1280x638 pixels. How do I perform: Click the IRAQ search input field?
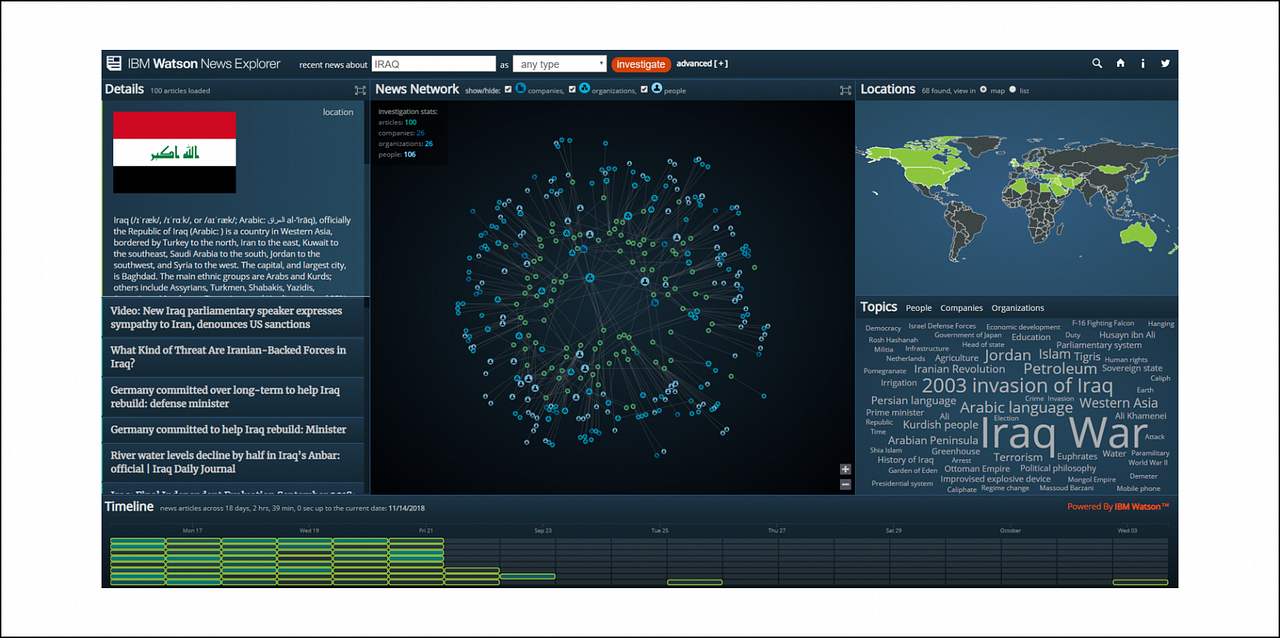click(x=433, y=64)
